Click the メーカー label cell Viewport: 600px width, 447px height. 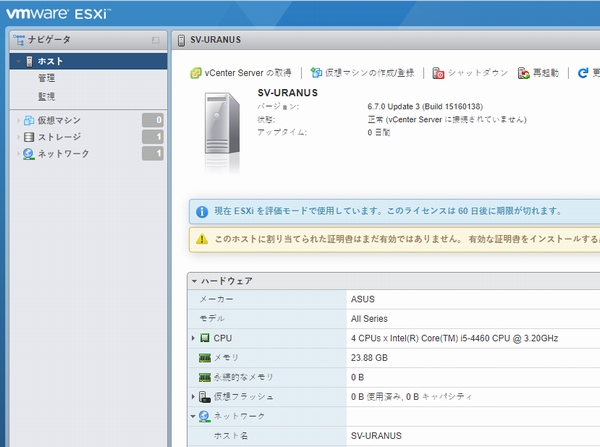pyautogui.click(x=267, y=299)
